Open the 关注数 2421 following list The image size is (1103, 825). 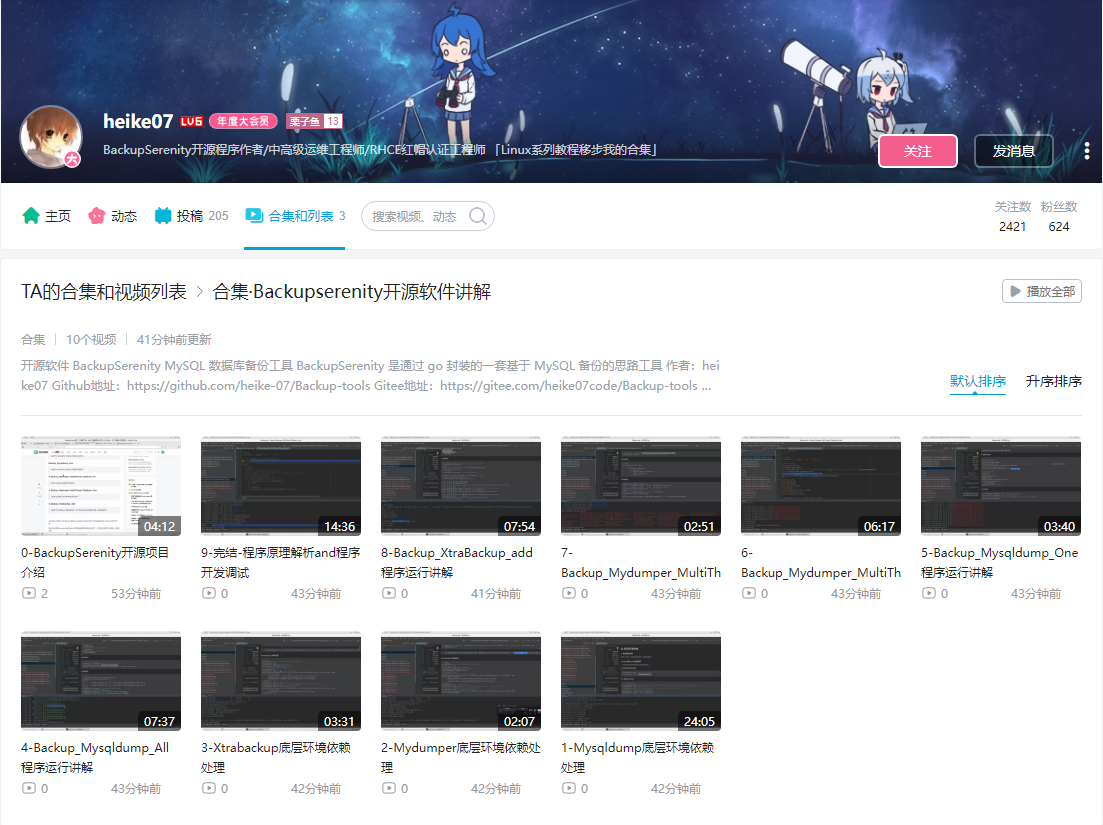pos(1012,216)
